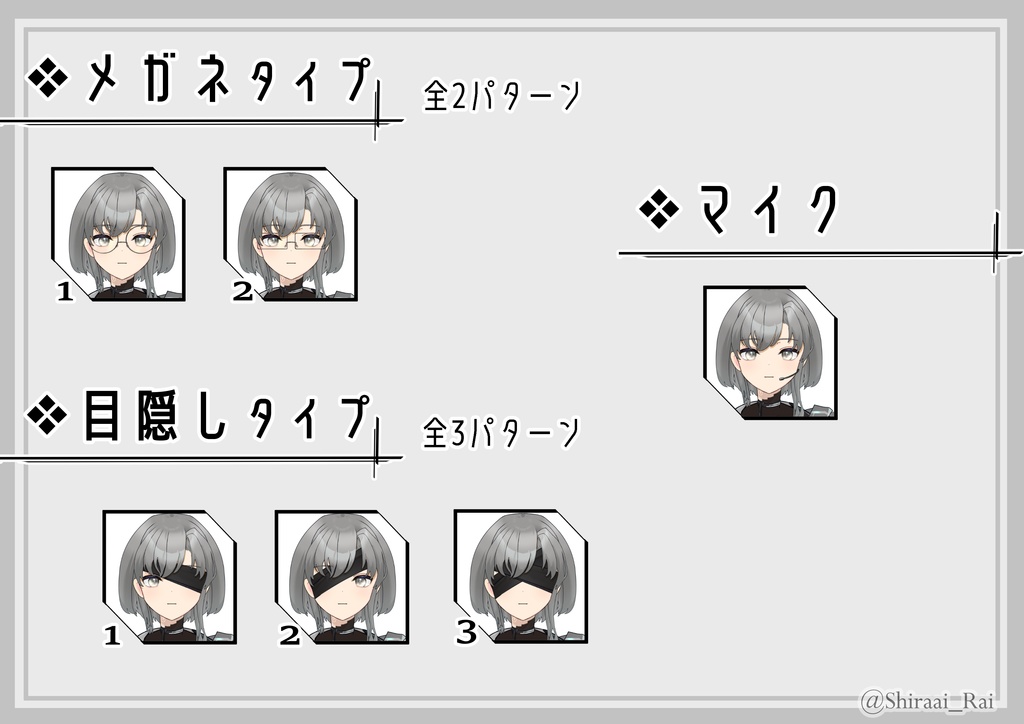Click number 2 label under glasses portrait
The image size is (1024, 724).
(242, 291)
